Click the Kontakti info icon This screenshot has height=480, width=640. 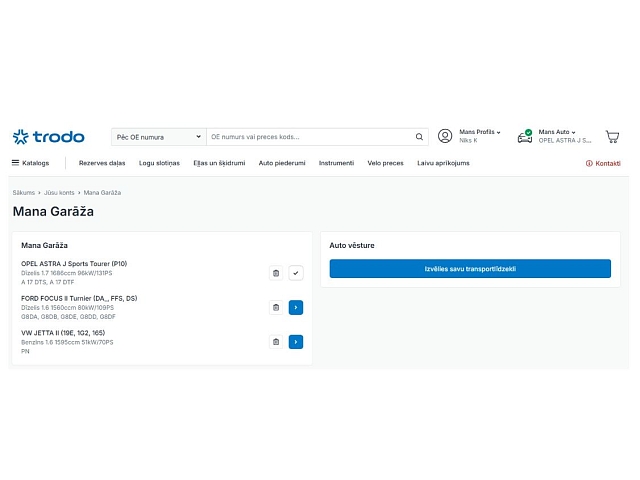589,163
